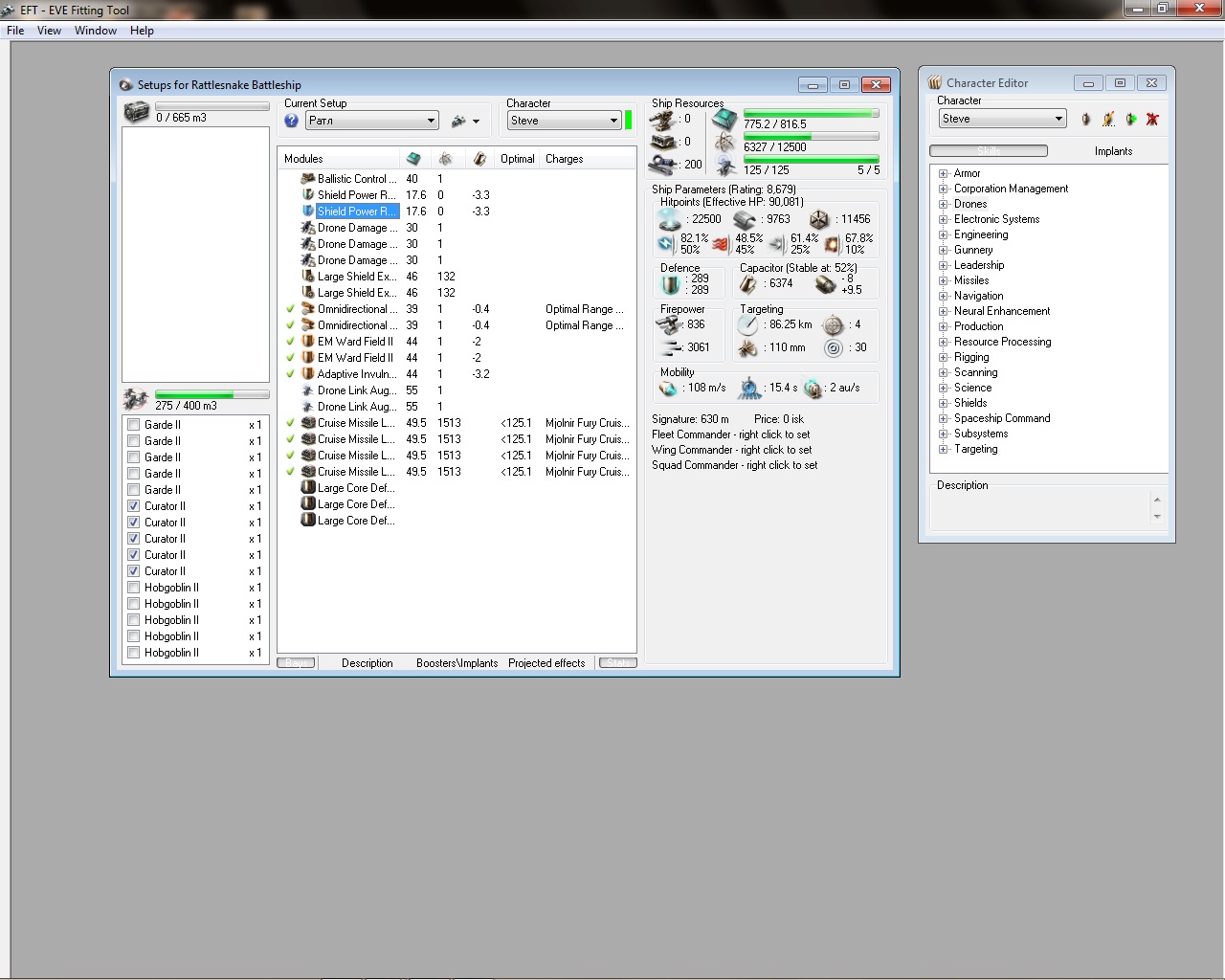Click the shield hitpoints icon showing 22500
The width and height of the screenshot is (1225, 980).
670,219
